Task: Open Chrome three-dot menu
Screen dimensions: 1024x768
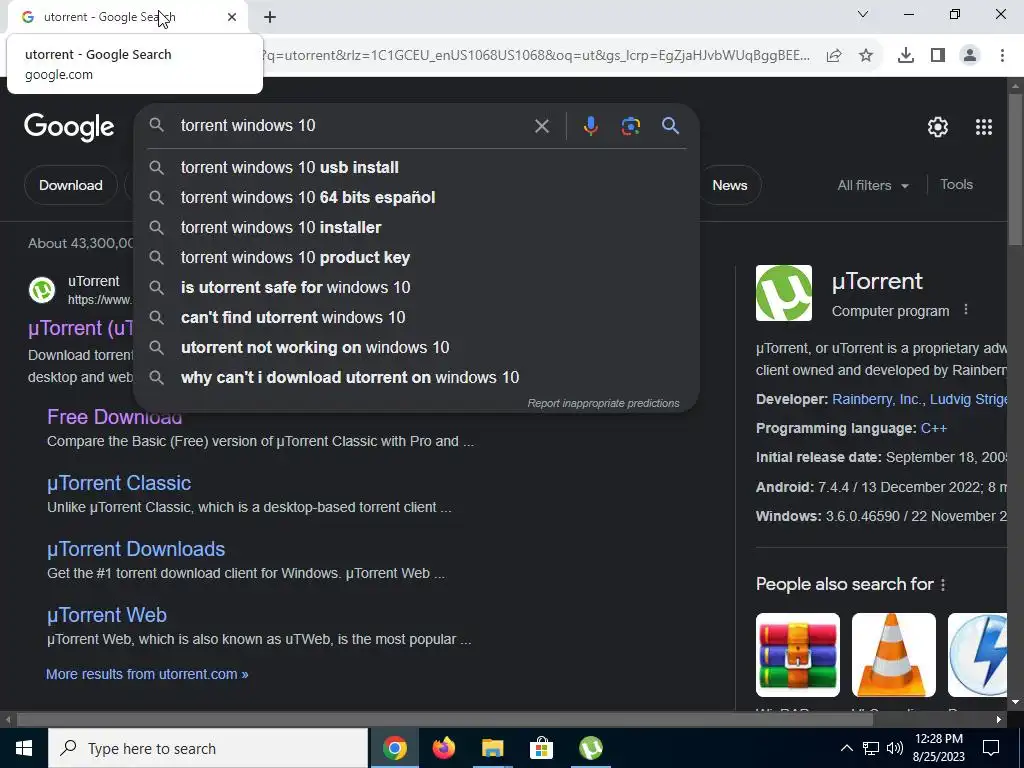Action: pos(1002,56)
